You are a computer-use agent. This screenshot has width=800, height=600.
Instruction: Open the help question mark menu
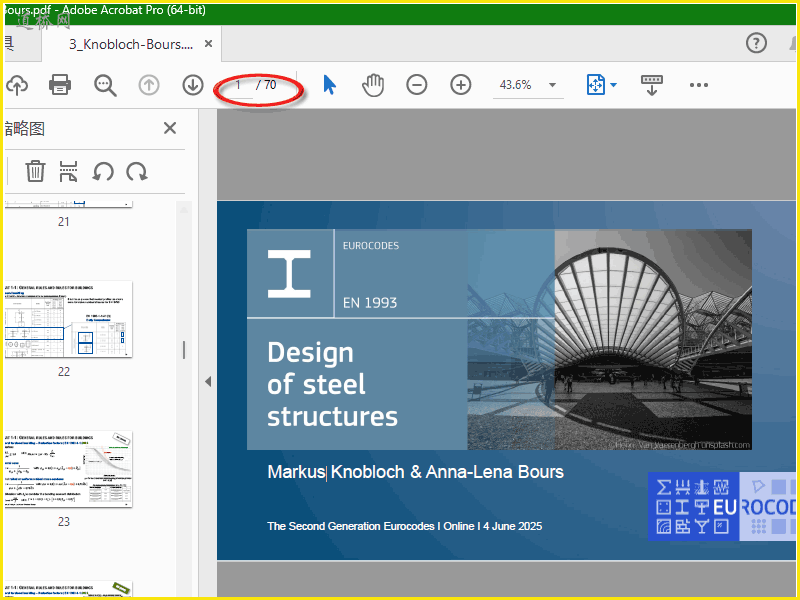pos(757,43)
